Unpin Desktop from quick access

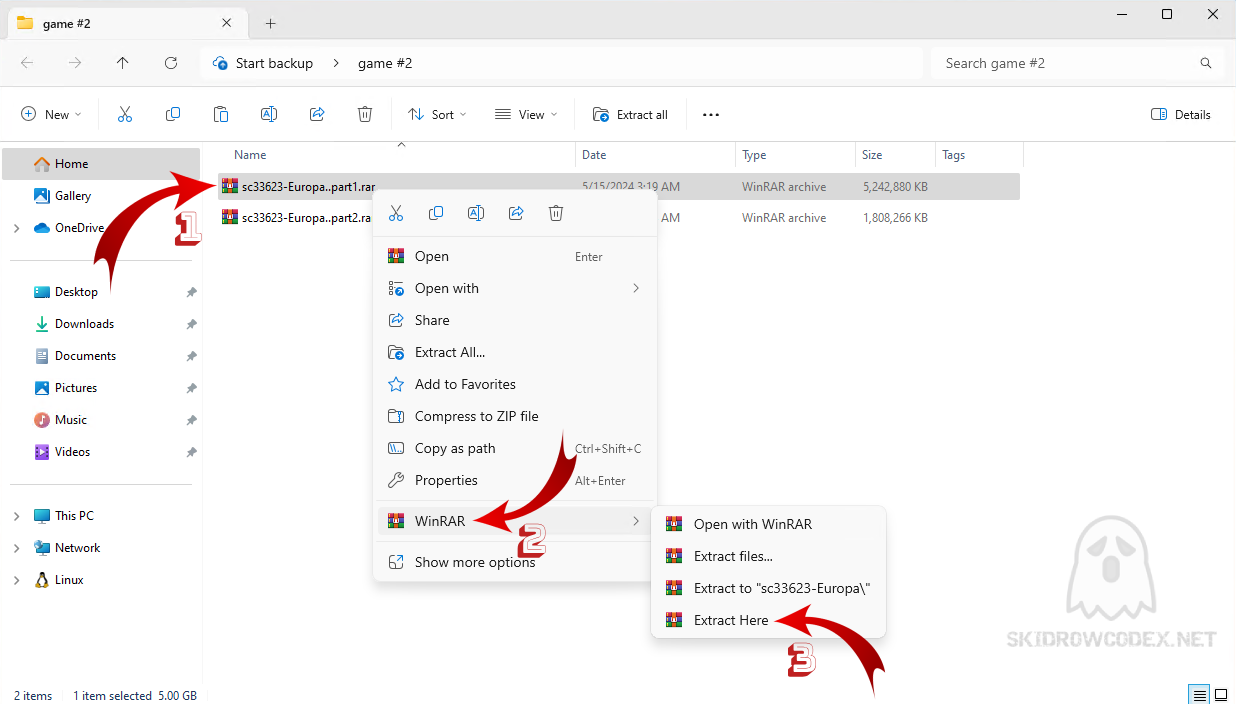tap(191, 292)
